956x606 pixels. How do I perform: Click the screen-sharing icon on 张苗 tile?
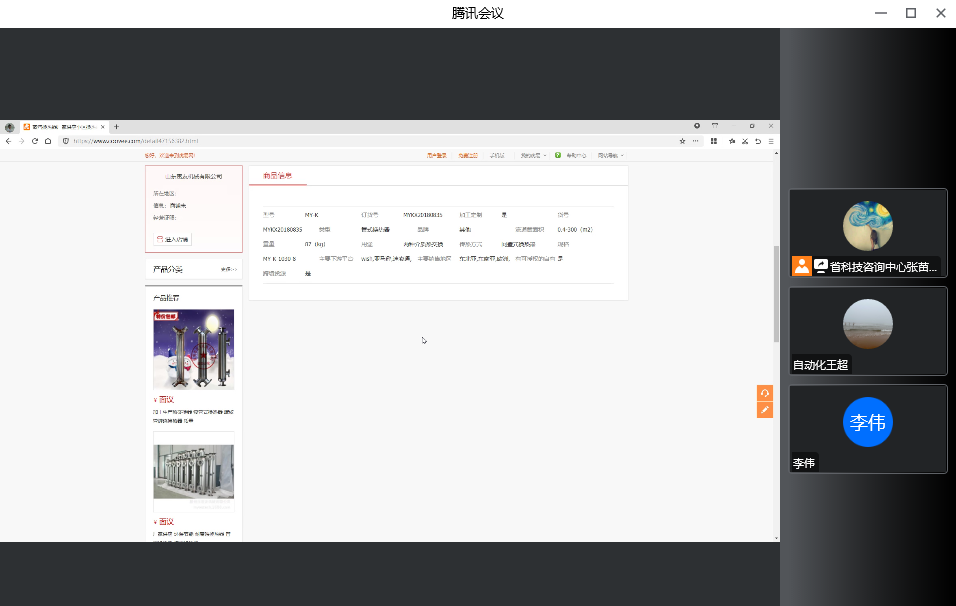click(x=820, y=266)
